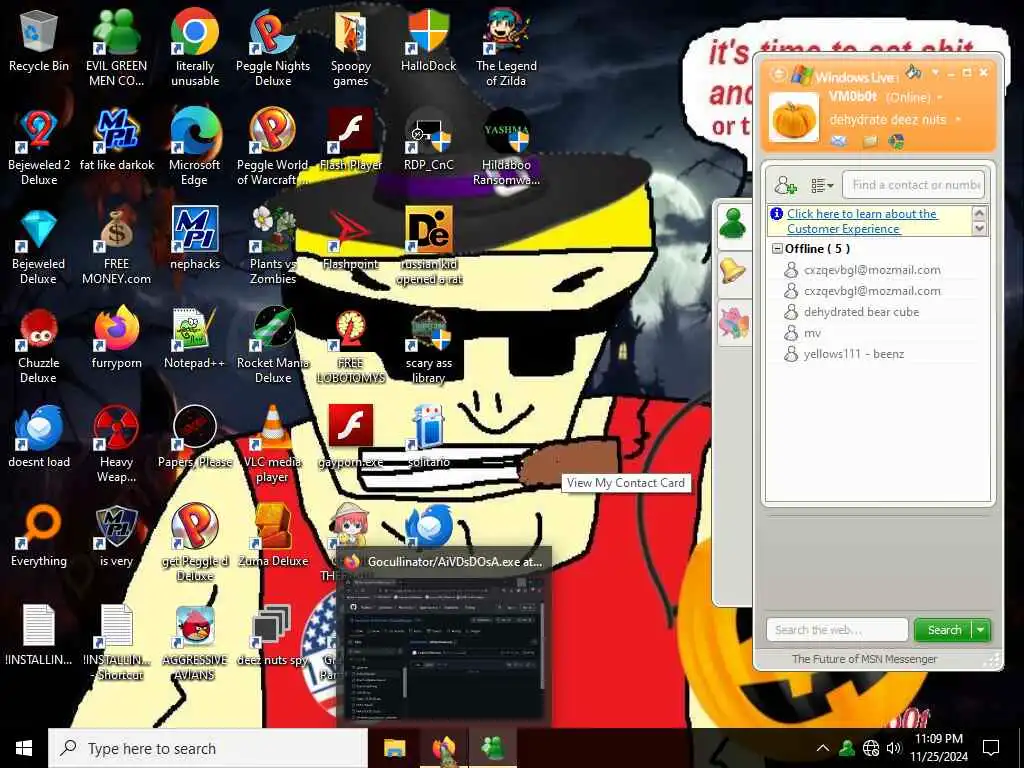The height and width of the screenshot is (768, 1024).
Task: Show hidden icons in system tray
Action: point(822,748)
